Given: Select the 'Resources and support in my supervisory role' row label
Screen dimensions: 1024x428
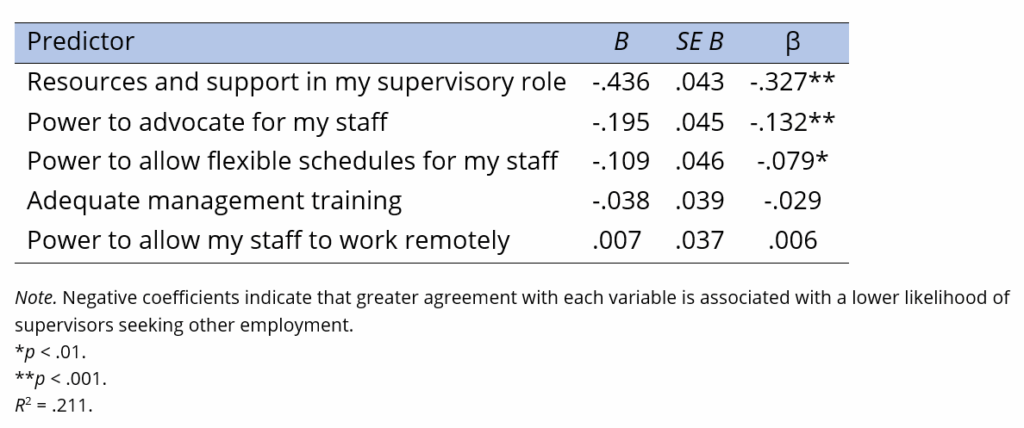Looking at the screenshot, I should (x=296, y=82).
